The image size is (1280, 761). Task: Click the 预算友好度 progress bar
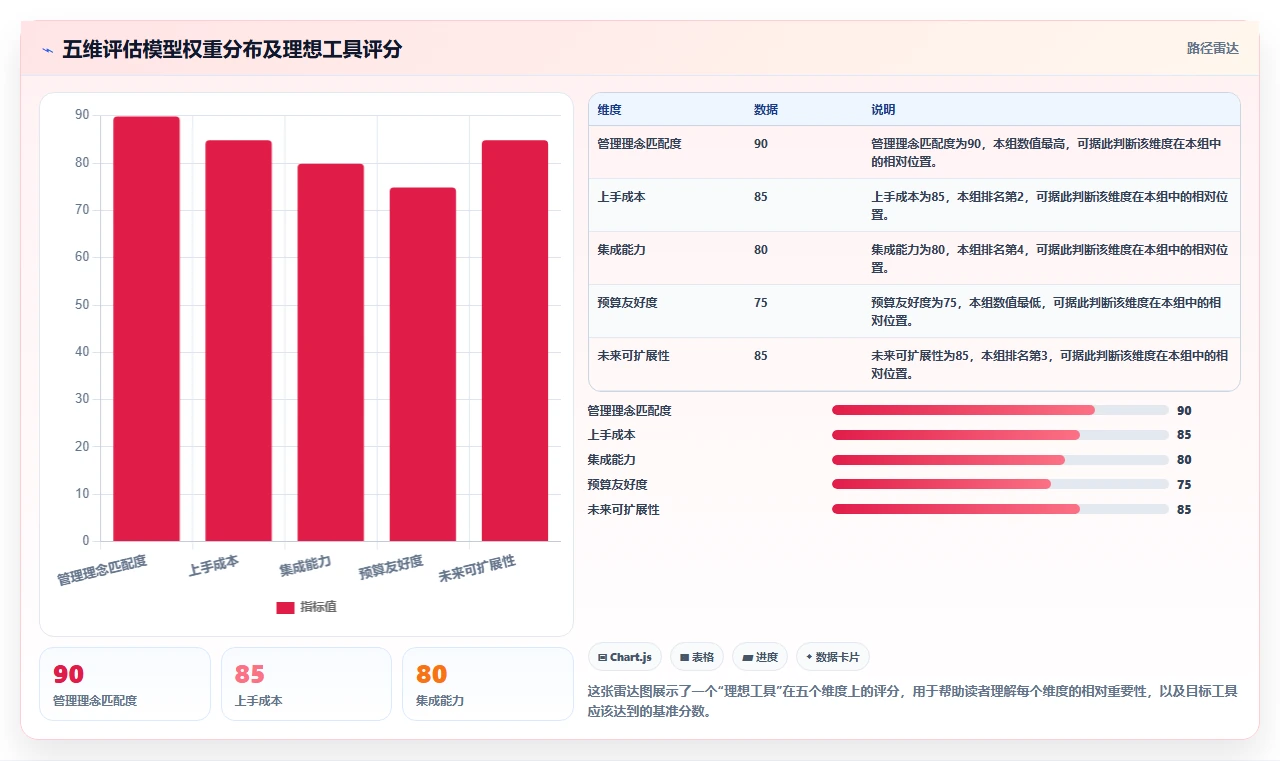tap(1000, 484)
